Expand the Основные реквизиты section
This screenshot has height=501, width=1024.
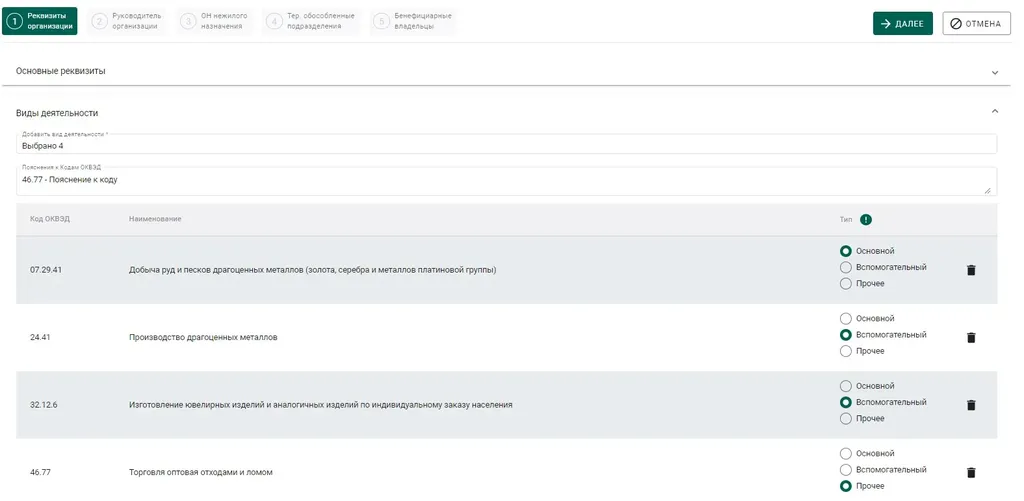point(994,72)
